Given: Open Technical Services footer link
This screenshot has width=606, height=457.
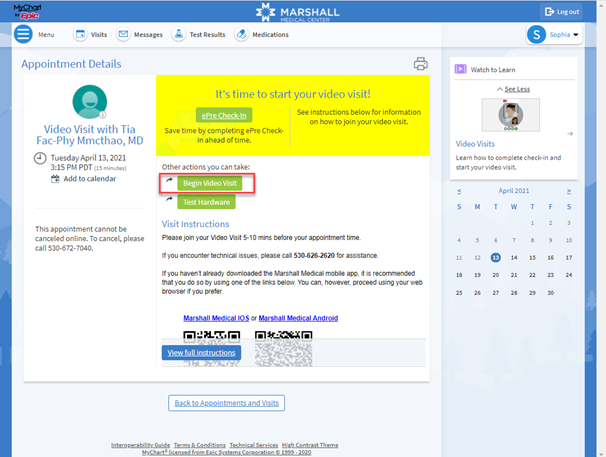Looking at the screenshot, I should pos(254,445).
